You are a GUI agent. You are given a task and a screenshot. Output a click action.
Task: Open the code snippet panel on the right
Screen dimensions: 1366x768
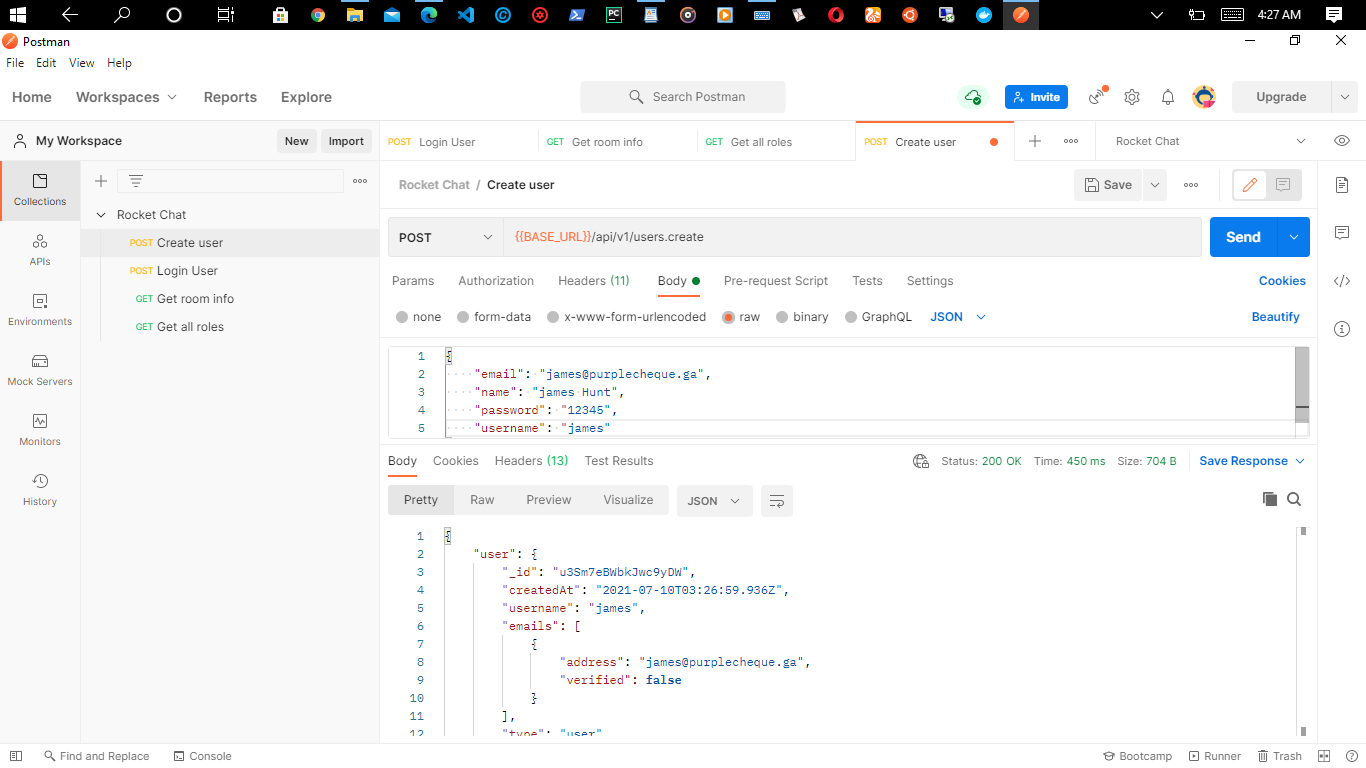pos(1342,283)
